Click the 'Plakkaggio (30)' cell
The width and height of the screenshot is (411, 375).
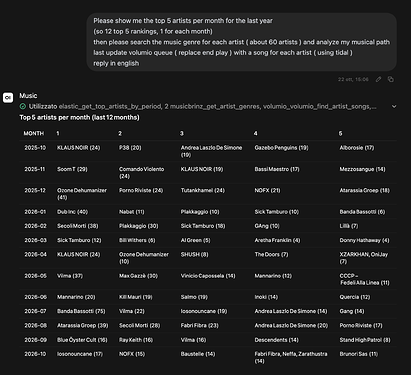(139, 226)
